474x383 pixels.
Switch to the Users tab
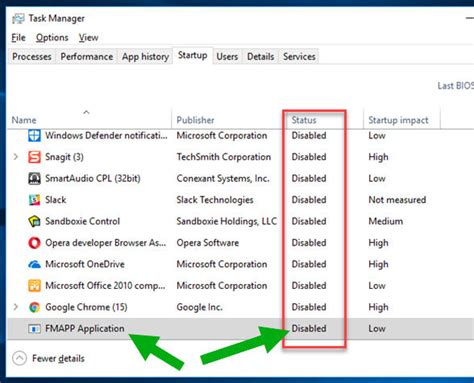tap(227, 57)
